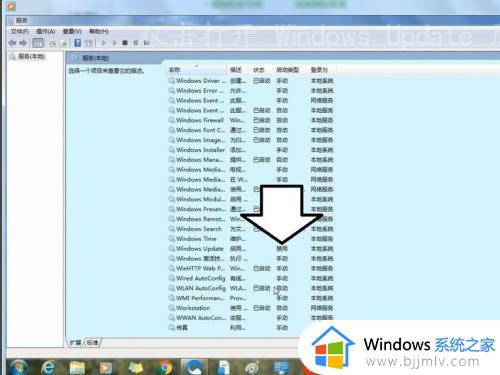
Task: Select the Windows Font C... service
Action: coord(251,130)
